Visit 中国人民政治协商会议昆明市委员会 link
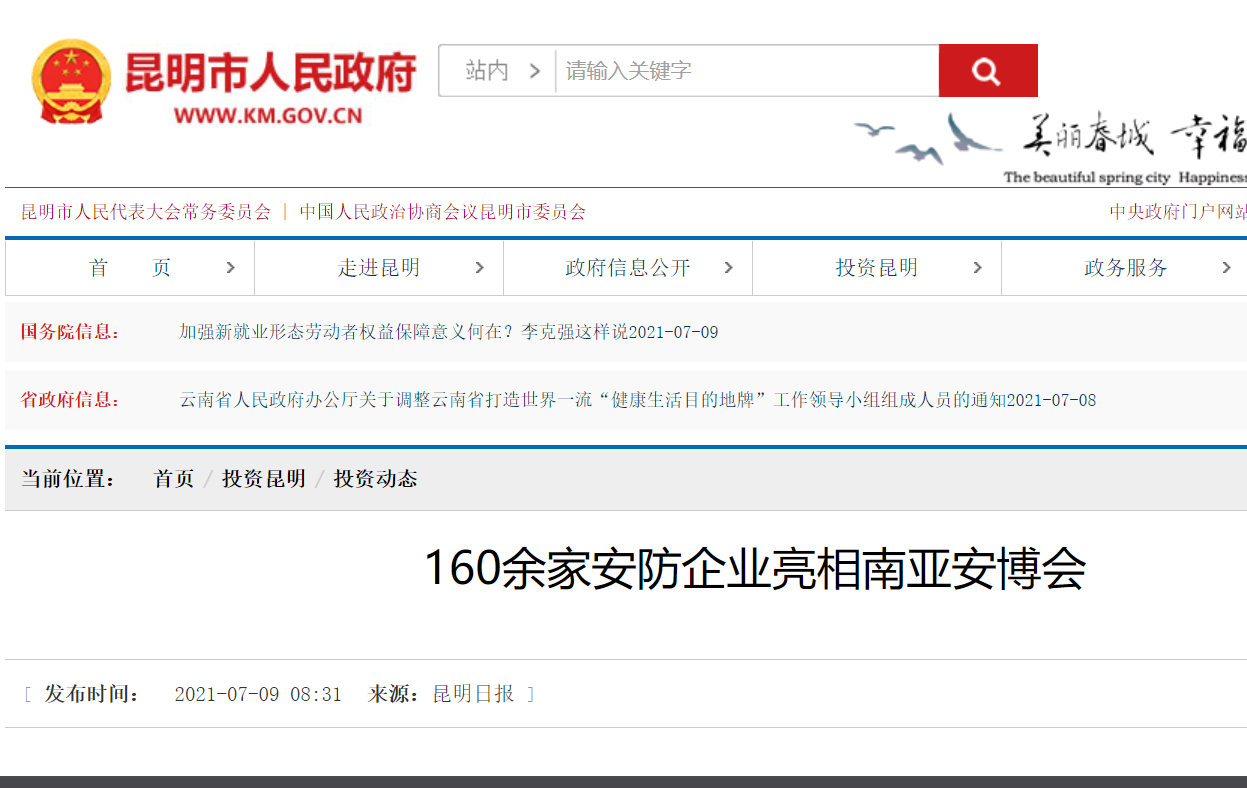The image size is (1247, 788). (x=442, y=212)
